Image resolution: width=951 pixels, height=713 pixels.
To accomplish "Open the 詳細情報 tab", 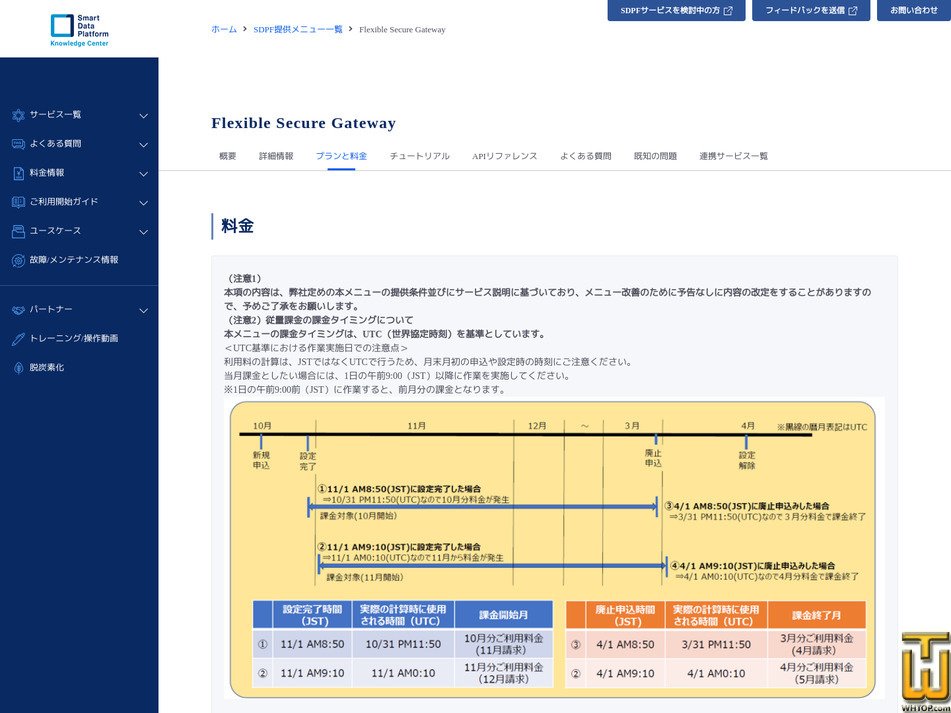I will (276, 156).
